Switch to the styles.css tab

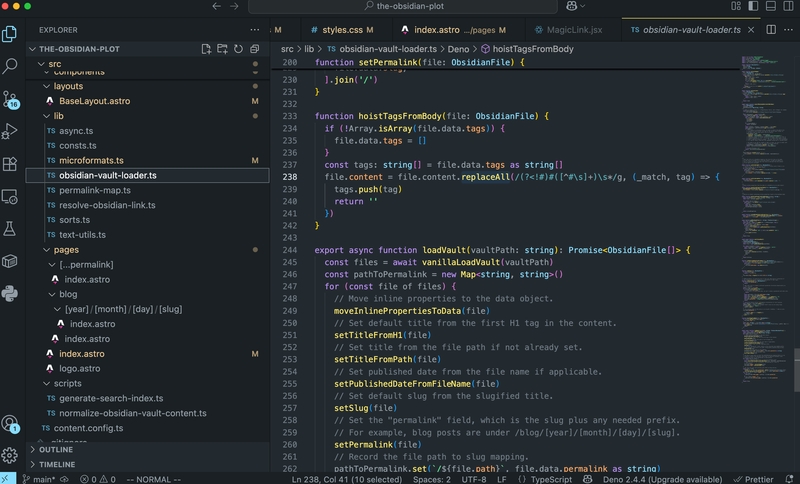tap(341, 30)
